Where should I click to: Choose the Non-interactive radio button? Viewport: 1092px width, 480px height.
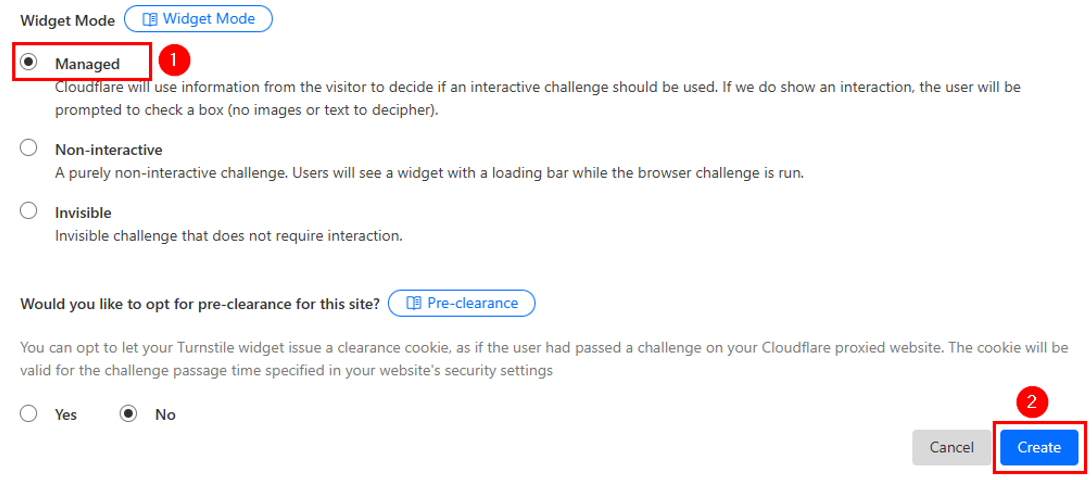(29, 149)
